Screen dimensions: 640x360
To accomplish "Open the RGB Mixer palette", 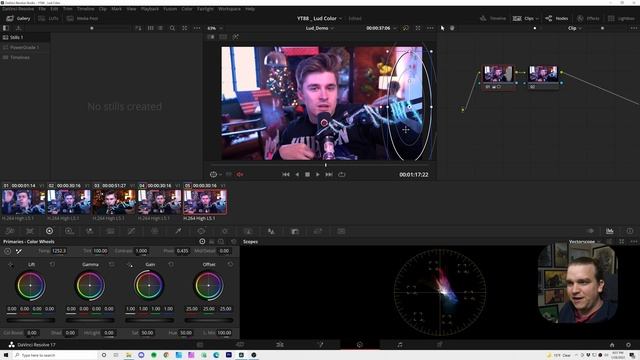I will (x=90, y=231).
